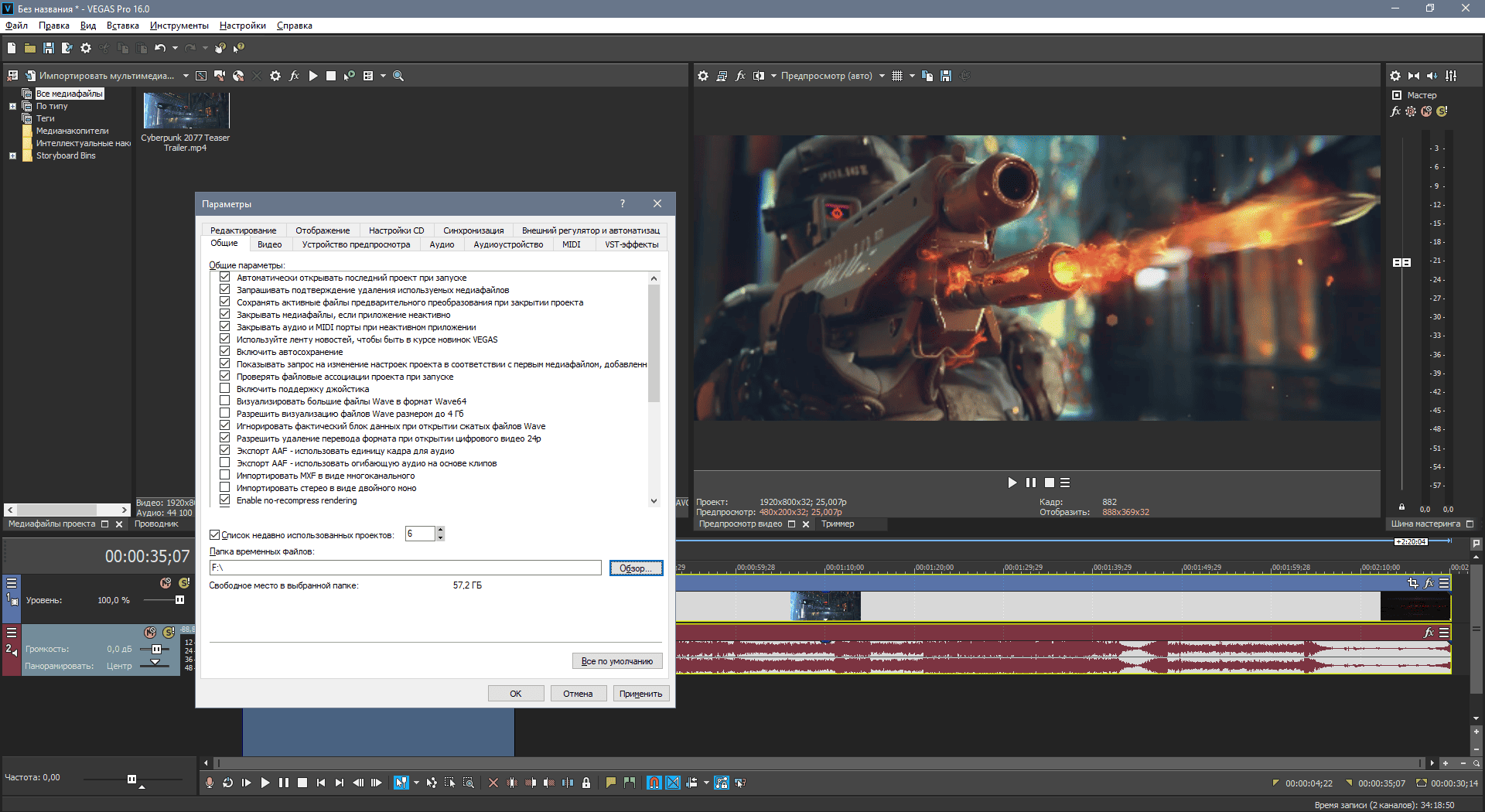Image resolution: width=1485 pixels, height=812 pixels.
Task: Uncheck the enable autosave option
Action: pyautogui.click(x=225, y=352)
